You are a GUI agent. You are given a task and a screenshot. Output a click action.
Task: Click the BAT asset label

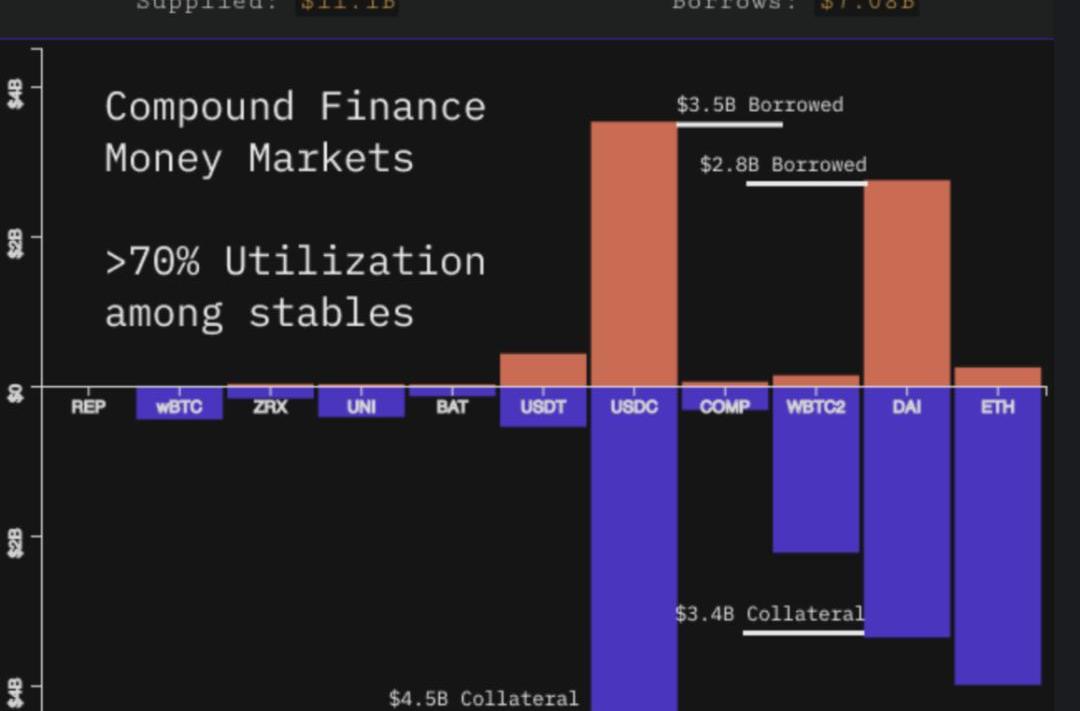[x=452, y=407]
